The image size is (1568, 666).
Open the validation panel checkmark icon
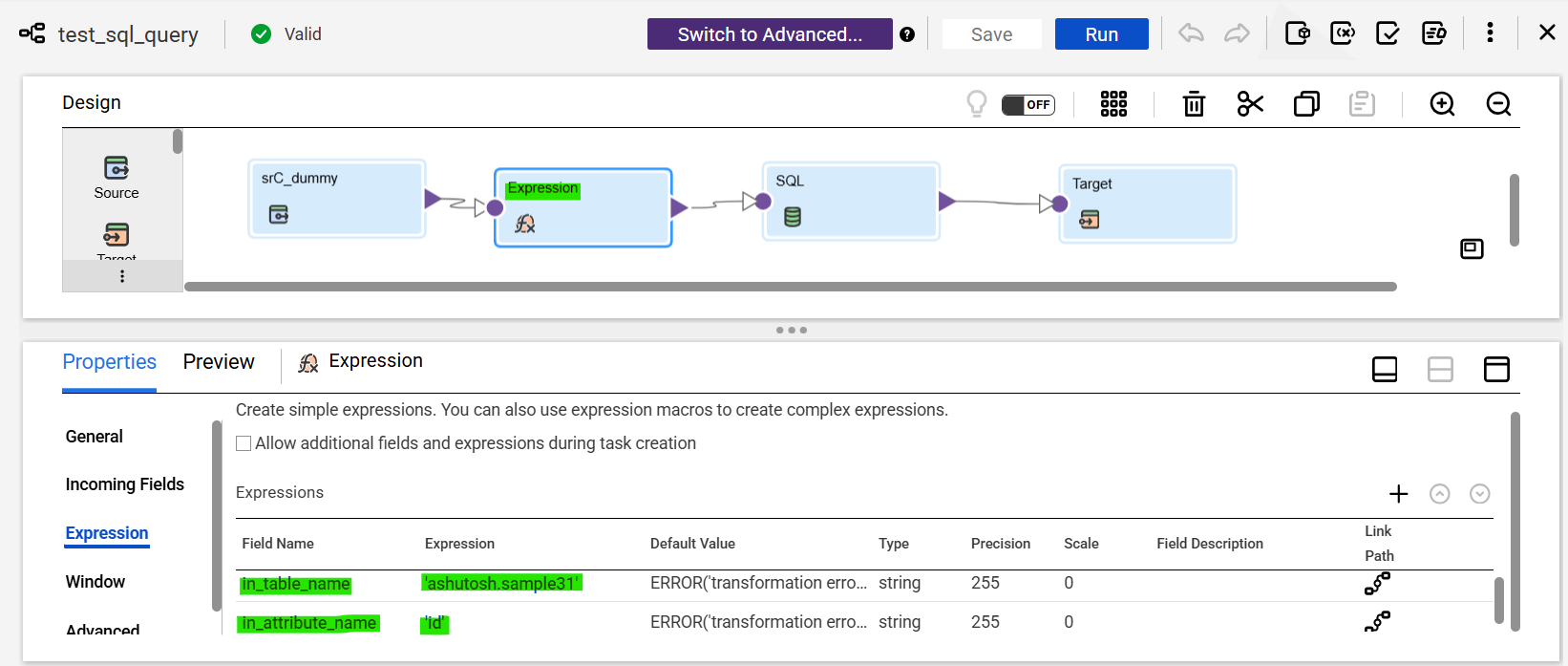1388,33
